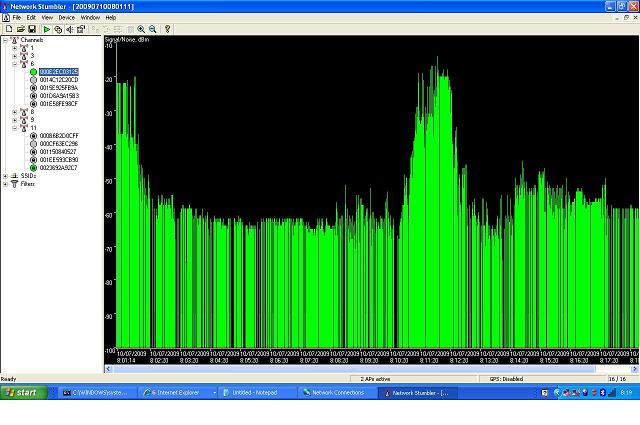Select access point 0014C12C20CD in tree
Image resolution: width=640 pixels, height=425 pixels.
point(58,79)
